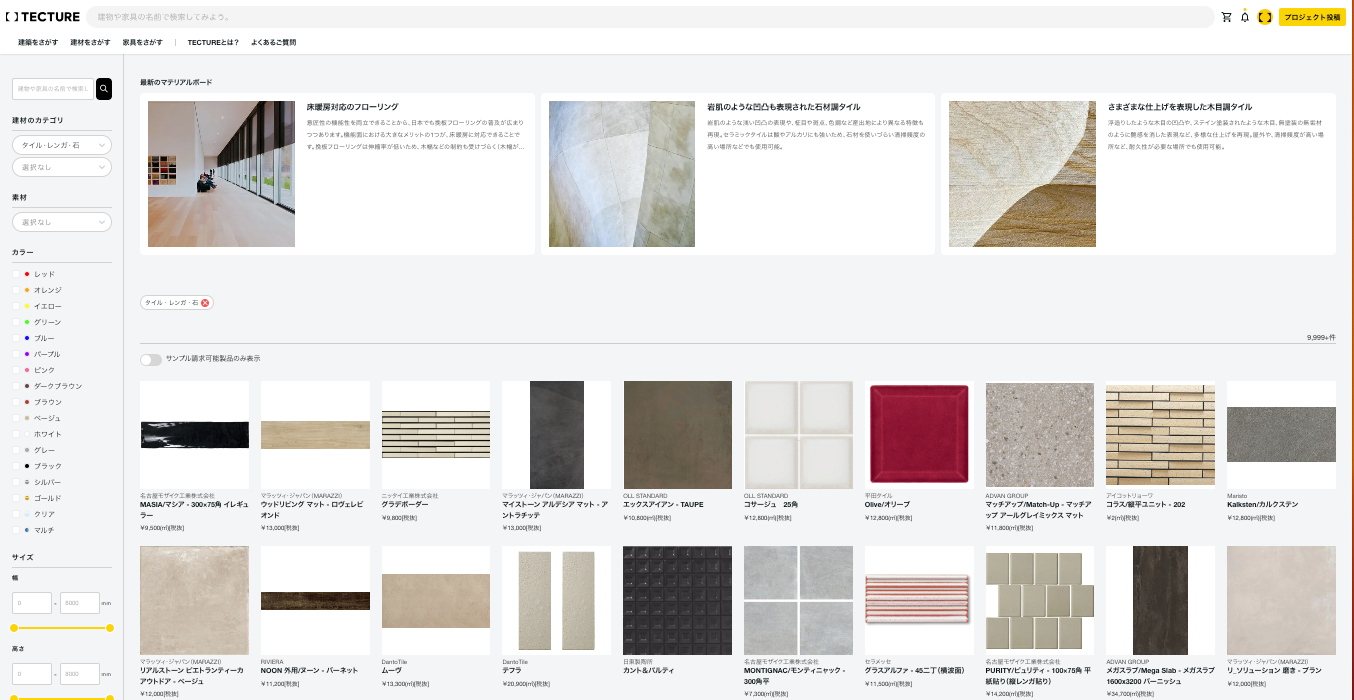Check the オレンジ color checkbox

(15, 290)
